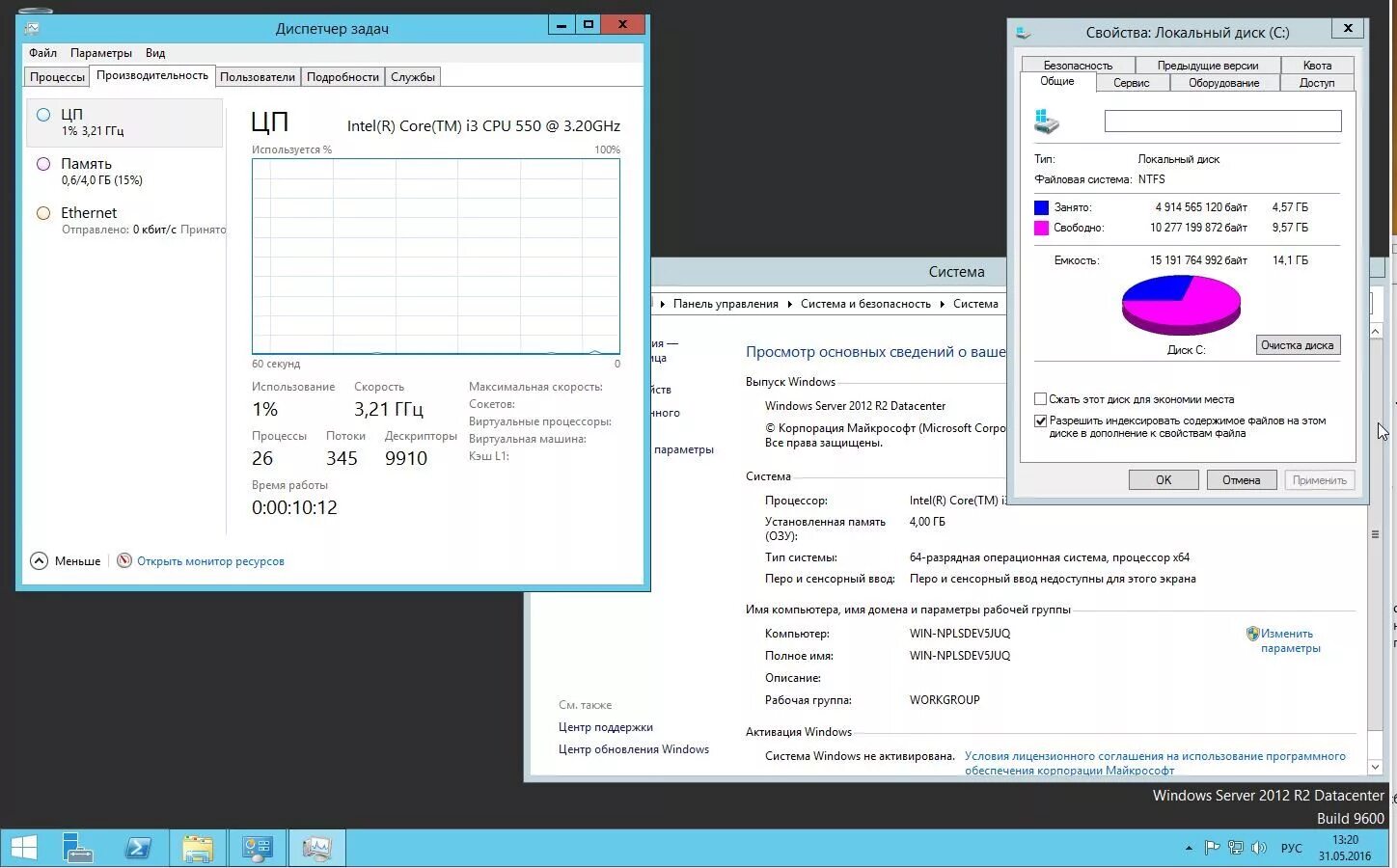Click Система и безопасность breadcrumb
Image resolution: width=1397 pixels, height=868 pixels.
click(865, 304)
